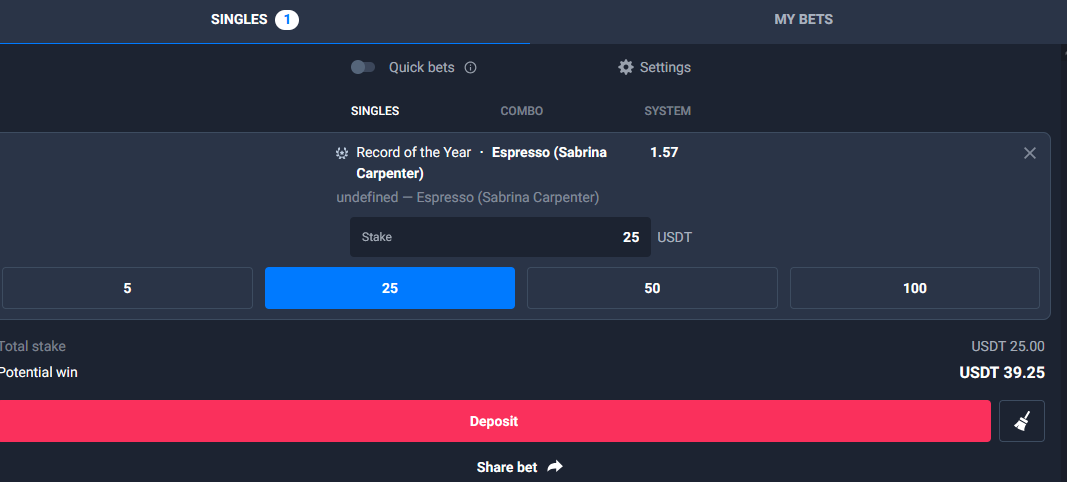1067x482 pixels.
Task: Select the 25 stake preset
Action: coord(390,288)
